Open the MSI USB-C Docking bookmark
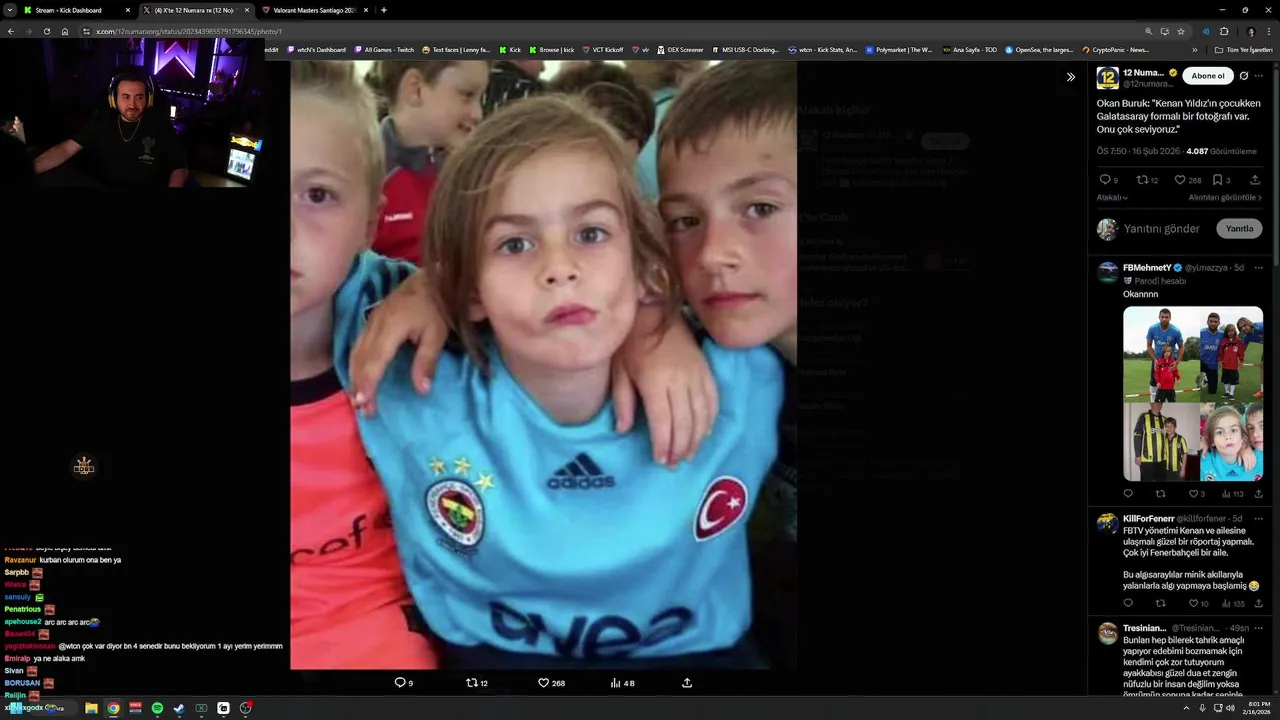 (744, 49)
